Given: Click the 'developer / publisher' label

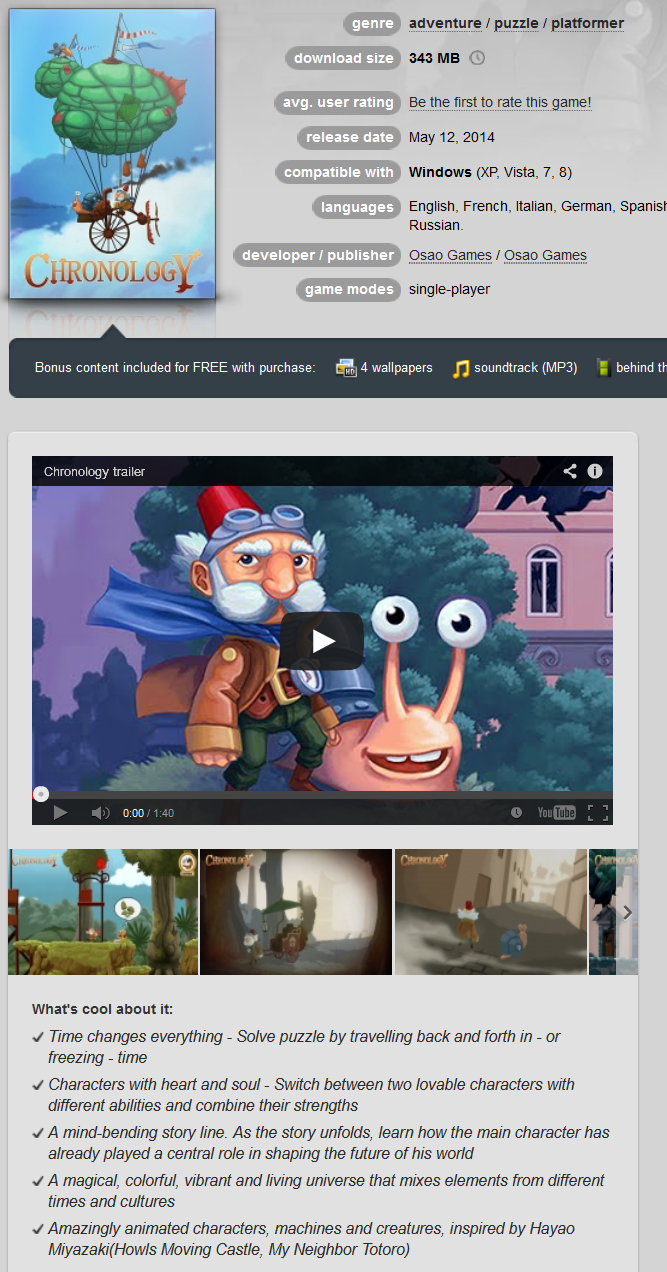Looking at the screenshot, I should coord(318,255).
